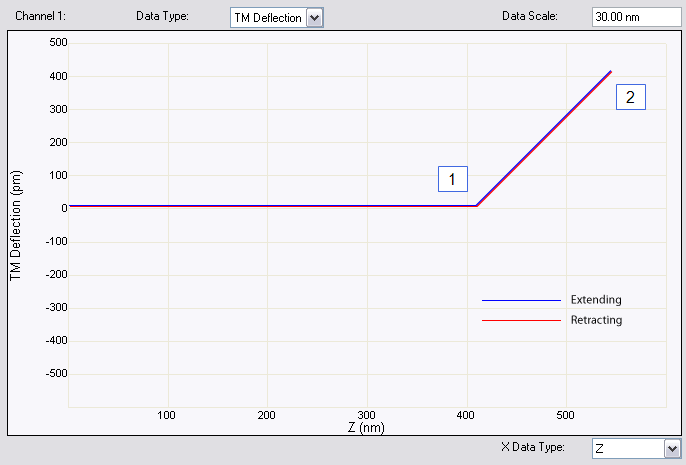686x465 pixels.
Task: Pick the Extending legend label
Action: pyautogui.click(x=595, y=300)
